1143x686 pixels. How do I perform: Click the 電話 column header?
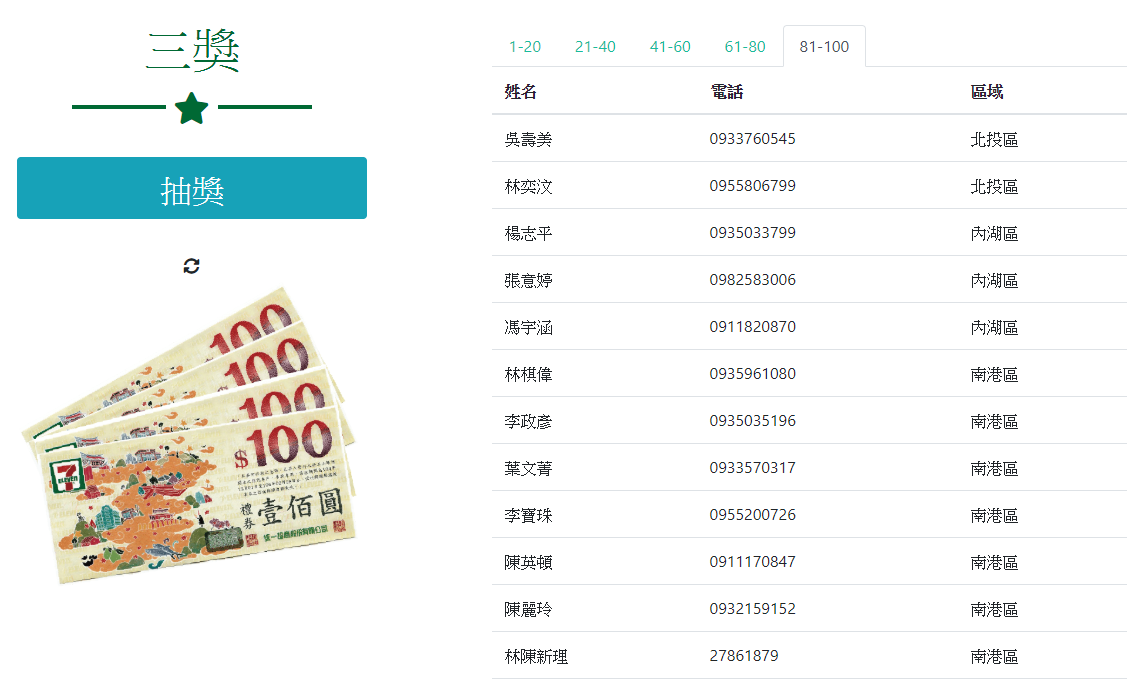click(727, 92)
